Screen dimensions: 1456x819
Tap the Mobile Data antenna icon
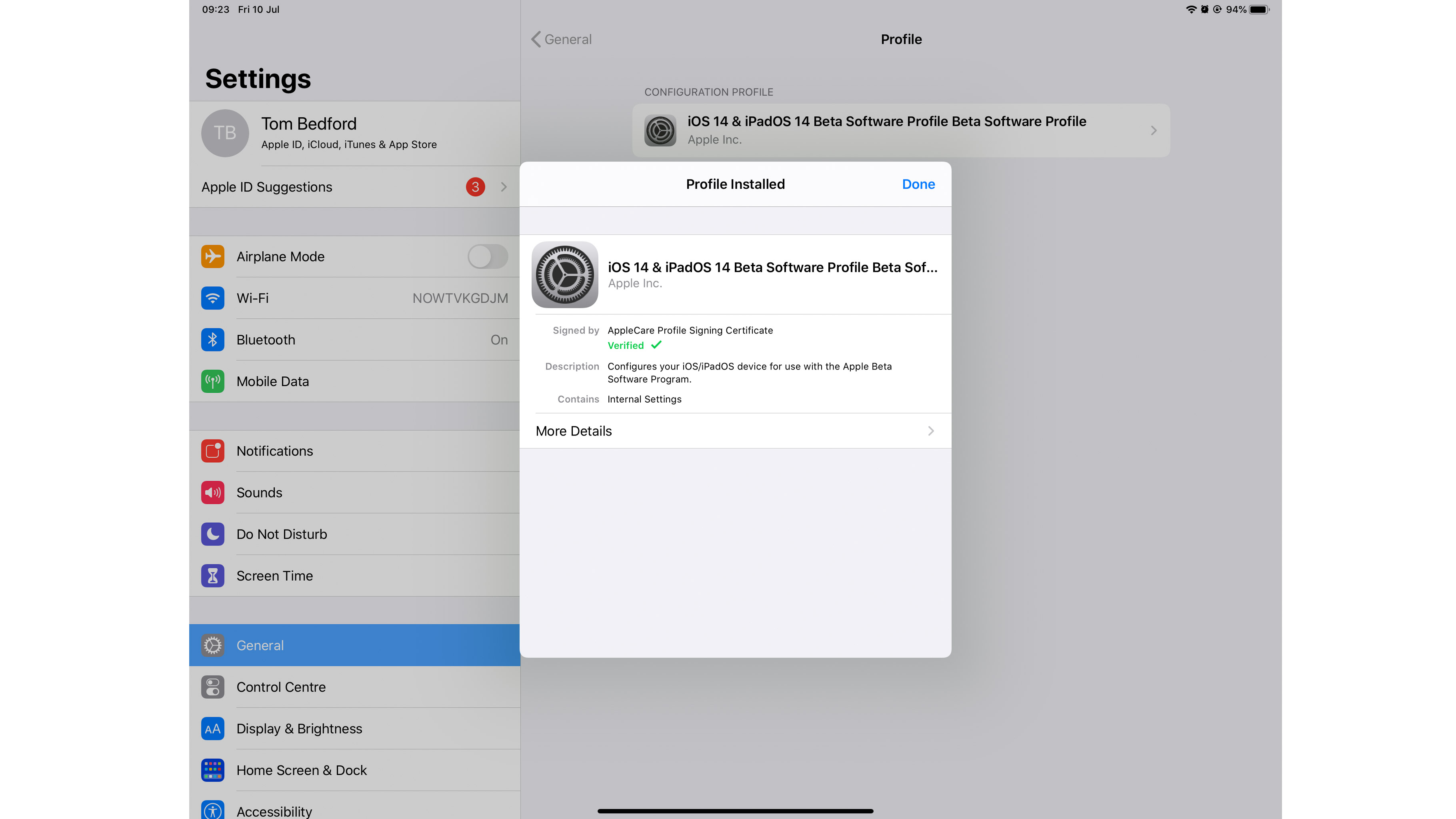coord(212,382)
